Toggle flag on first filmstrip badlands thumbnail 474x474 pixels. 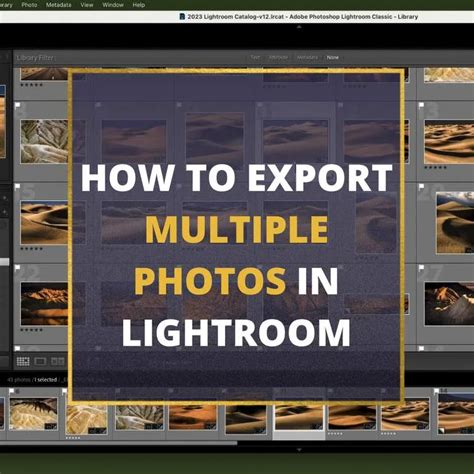pyautogui.click(x=11, y=391)
